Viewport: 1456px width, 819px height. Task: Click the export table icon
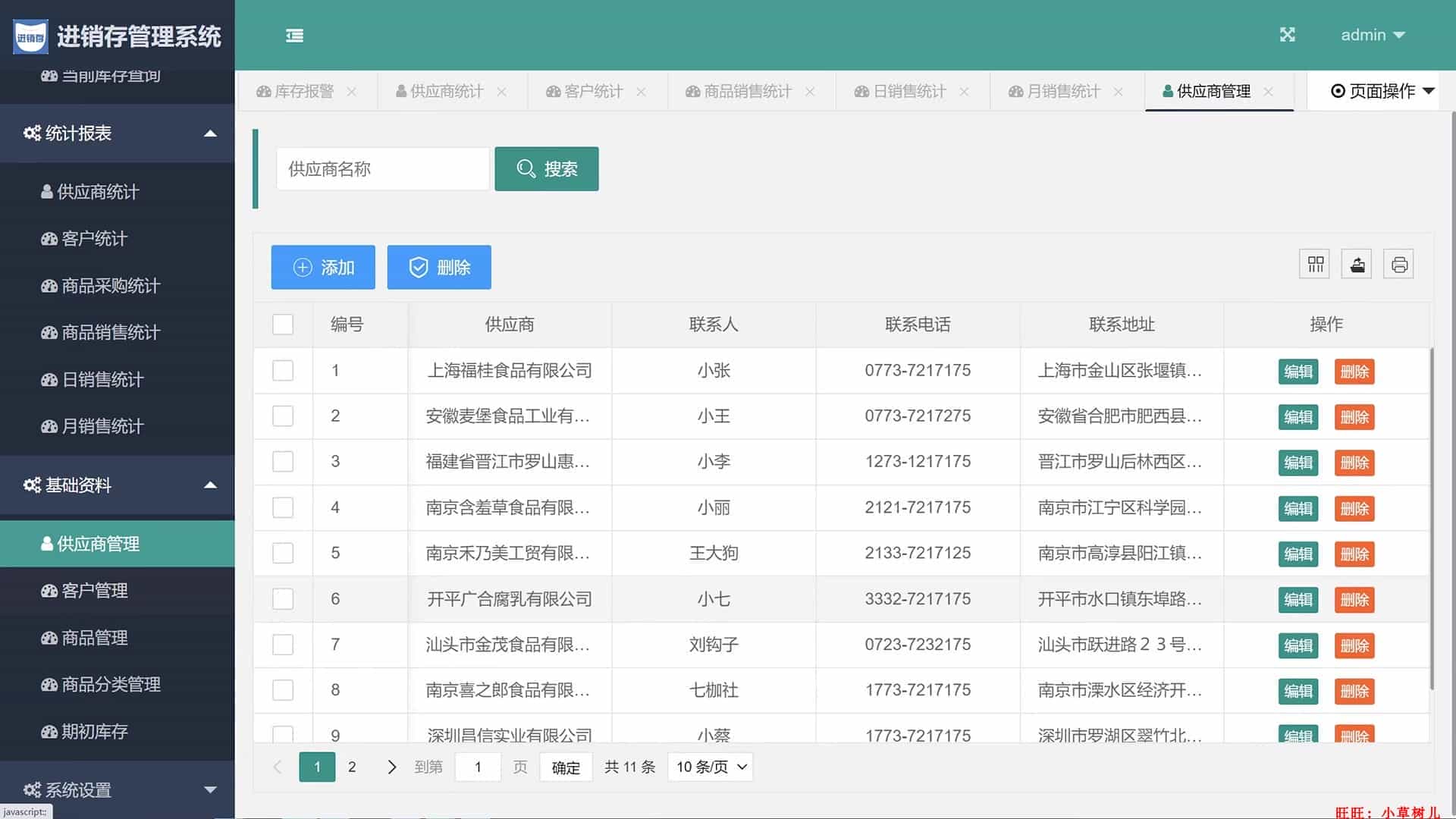click(1357, 265)
